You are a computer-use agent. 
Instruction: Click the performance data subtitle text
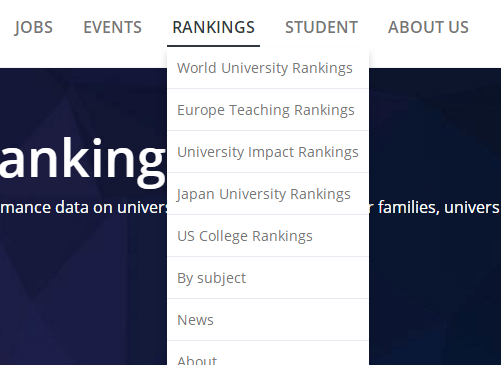84,208
